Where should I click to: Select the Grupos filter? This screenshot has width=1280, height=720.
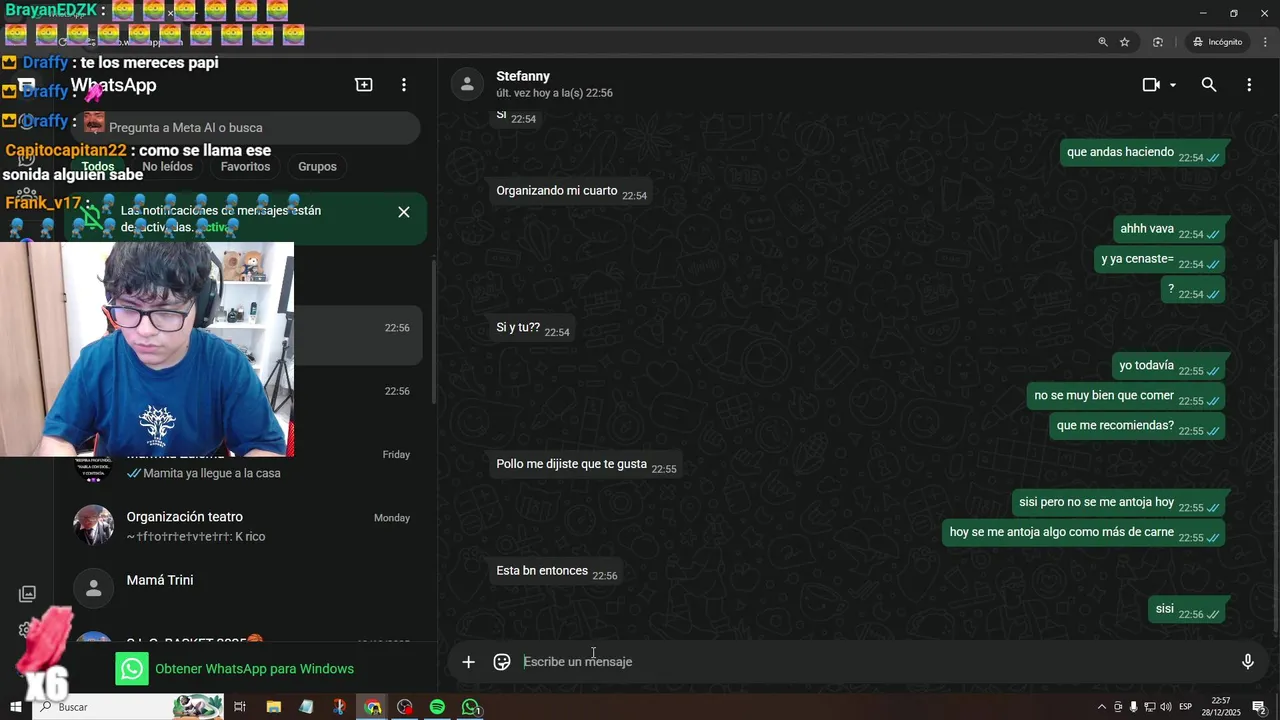point(317,166)
